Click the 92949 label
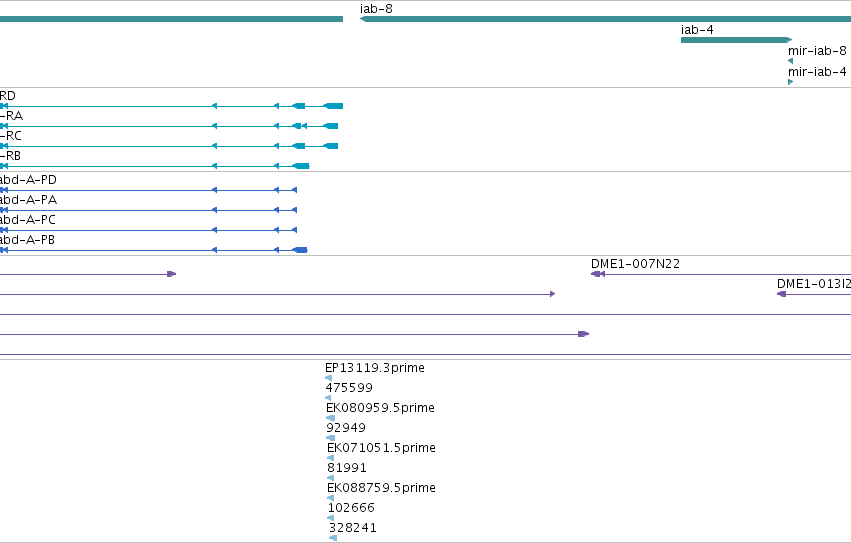 point(346,428)
